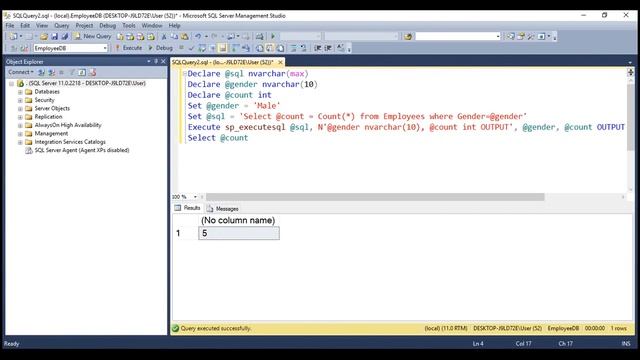The width and height of the screenshot is (640, 360).
Task: Click the editor horizontal scrollbar thumb
Action: [x=375, y=197]
